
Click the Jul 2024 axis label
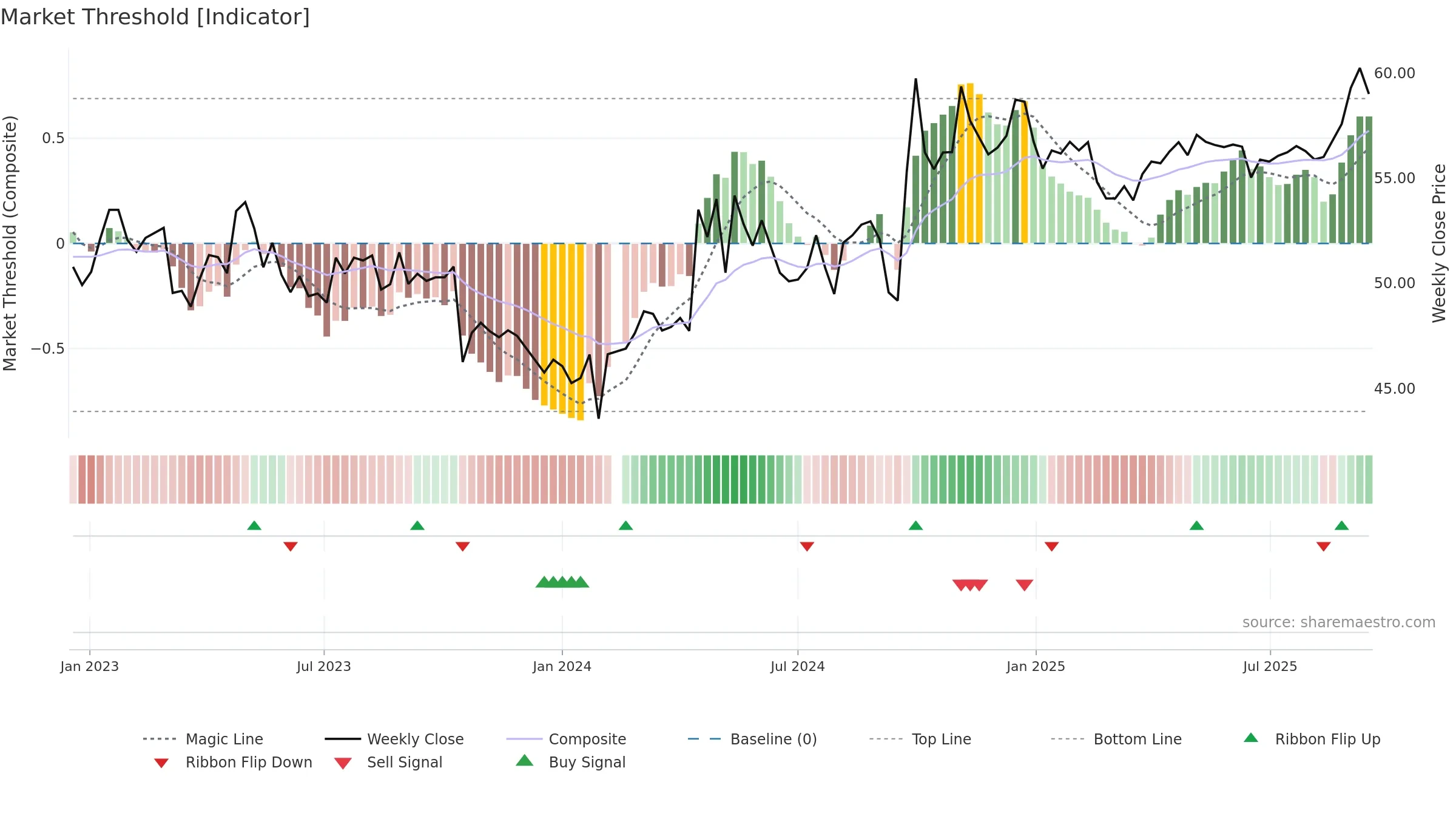click(x=798, y=666)
